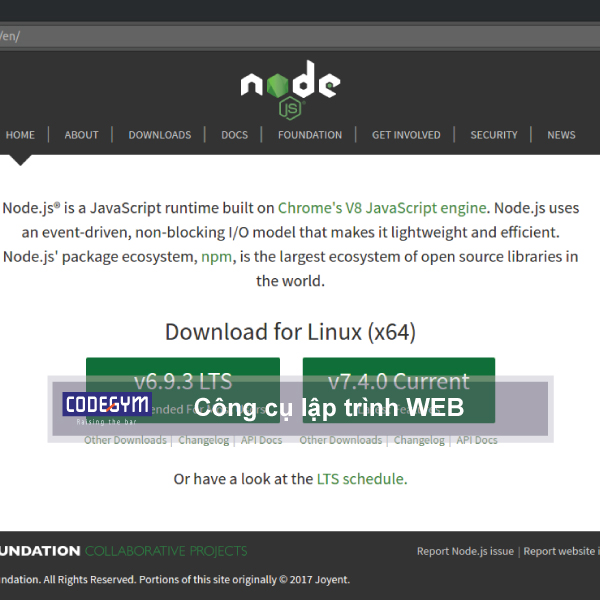Click the browser address bar

[300, 36]
